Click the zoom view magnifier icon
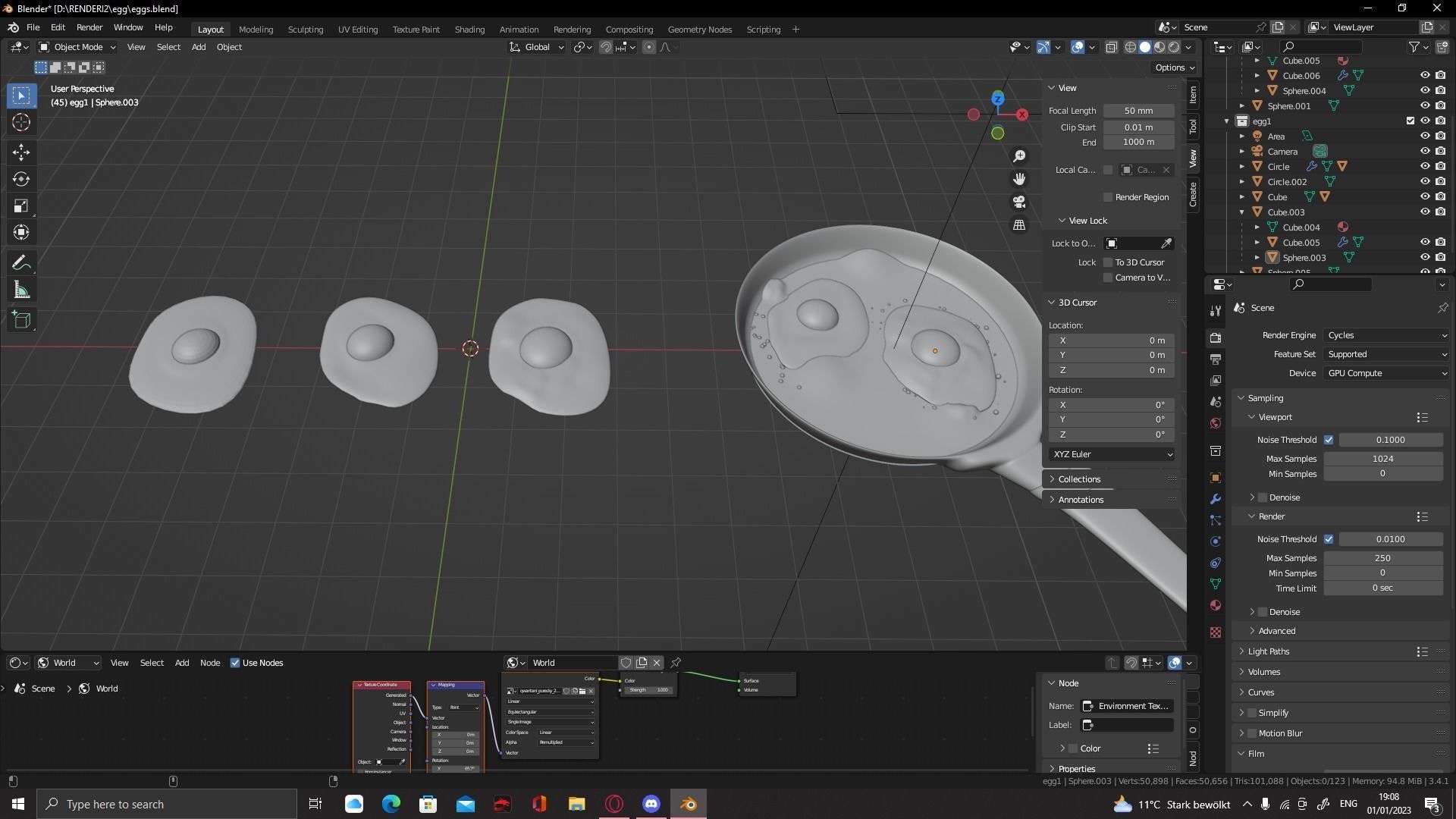Image resolution: width=1456 pixels, height=819 pixels. (x=1019, y=155)
